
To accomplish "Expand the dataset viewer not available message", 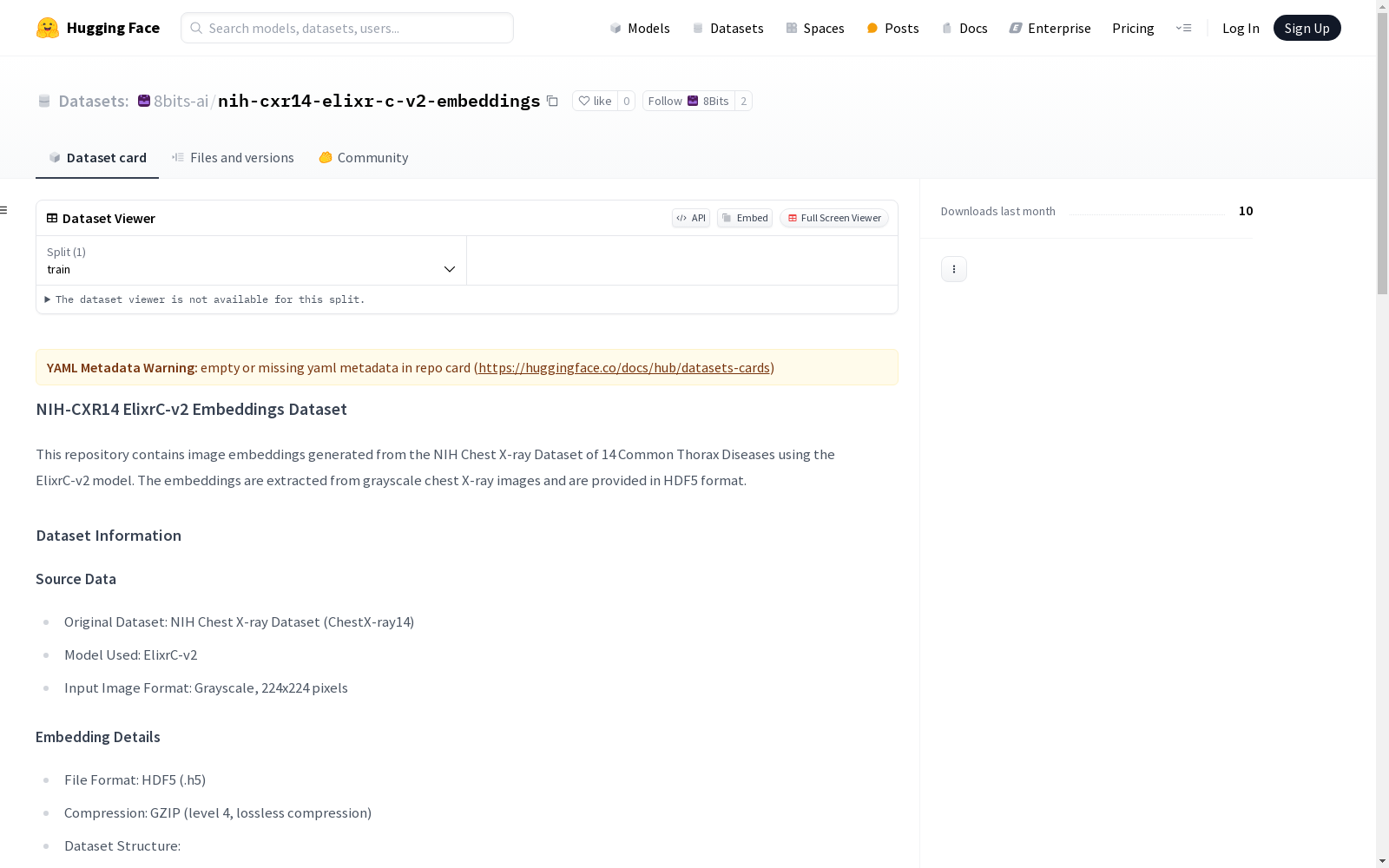I will [205, 299].
